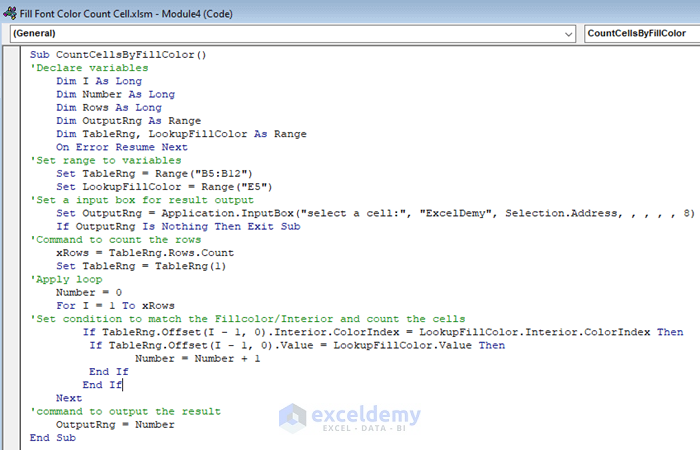Click the comment 'Declare variables'
700x450 pixels.
click(x=89, y=68)
